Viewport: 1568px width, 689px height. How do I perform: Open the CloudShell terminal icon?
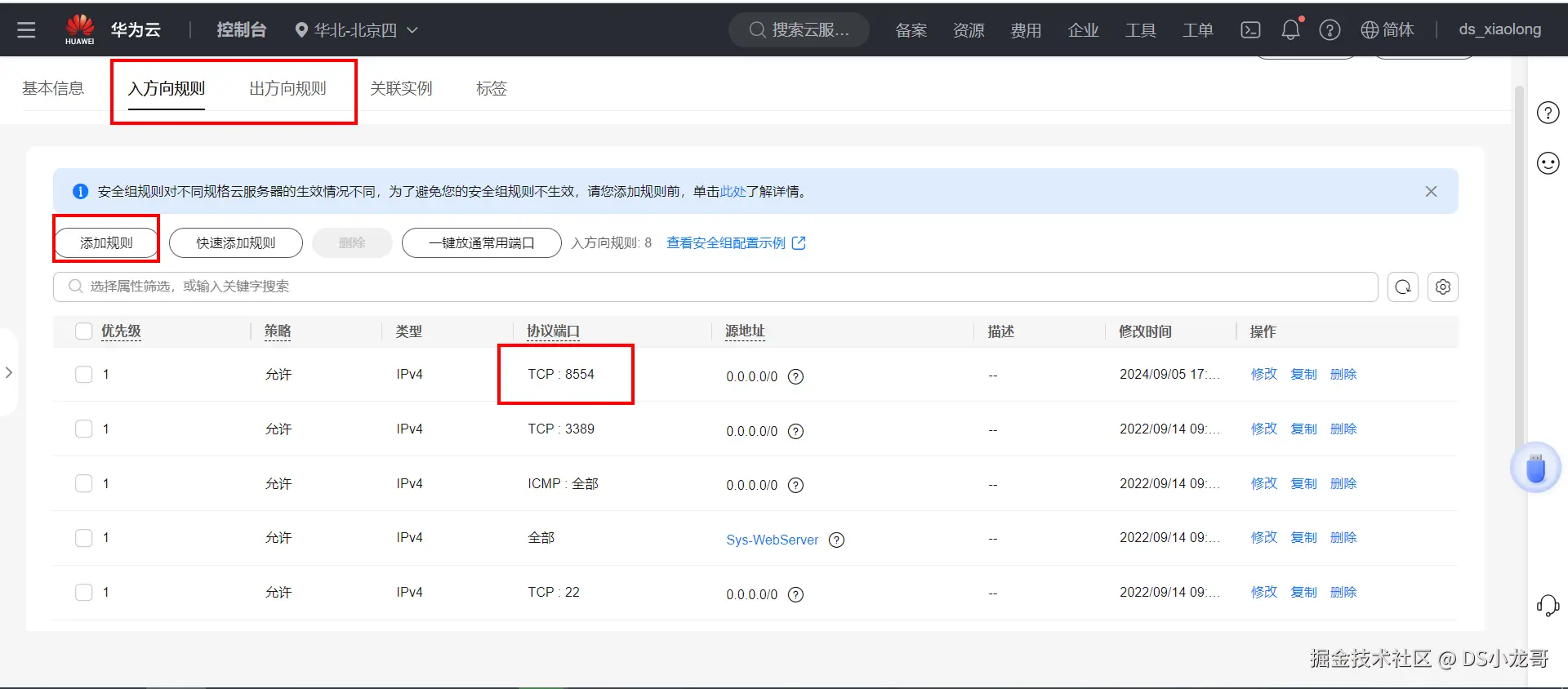pos(1250,30)
